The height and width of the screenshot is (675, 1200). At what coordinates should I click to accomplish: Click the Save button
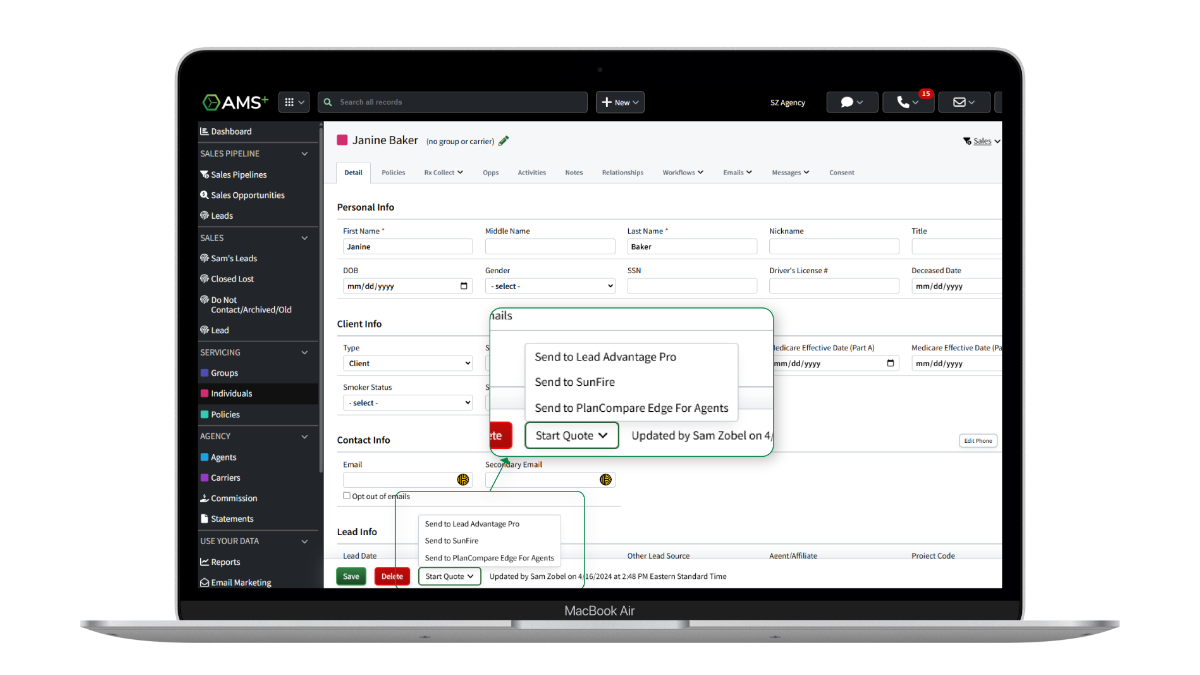pyautogui.click(x=351, y=576)
